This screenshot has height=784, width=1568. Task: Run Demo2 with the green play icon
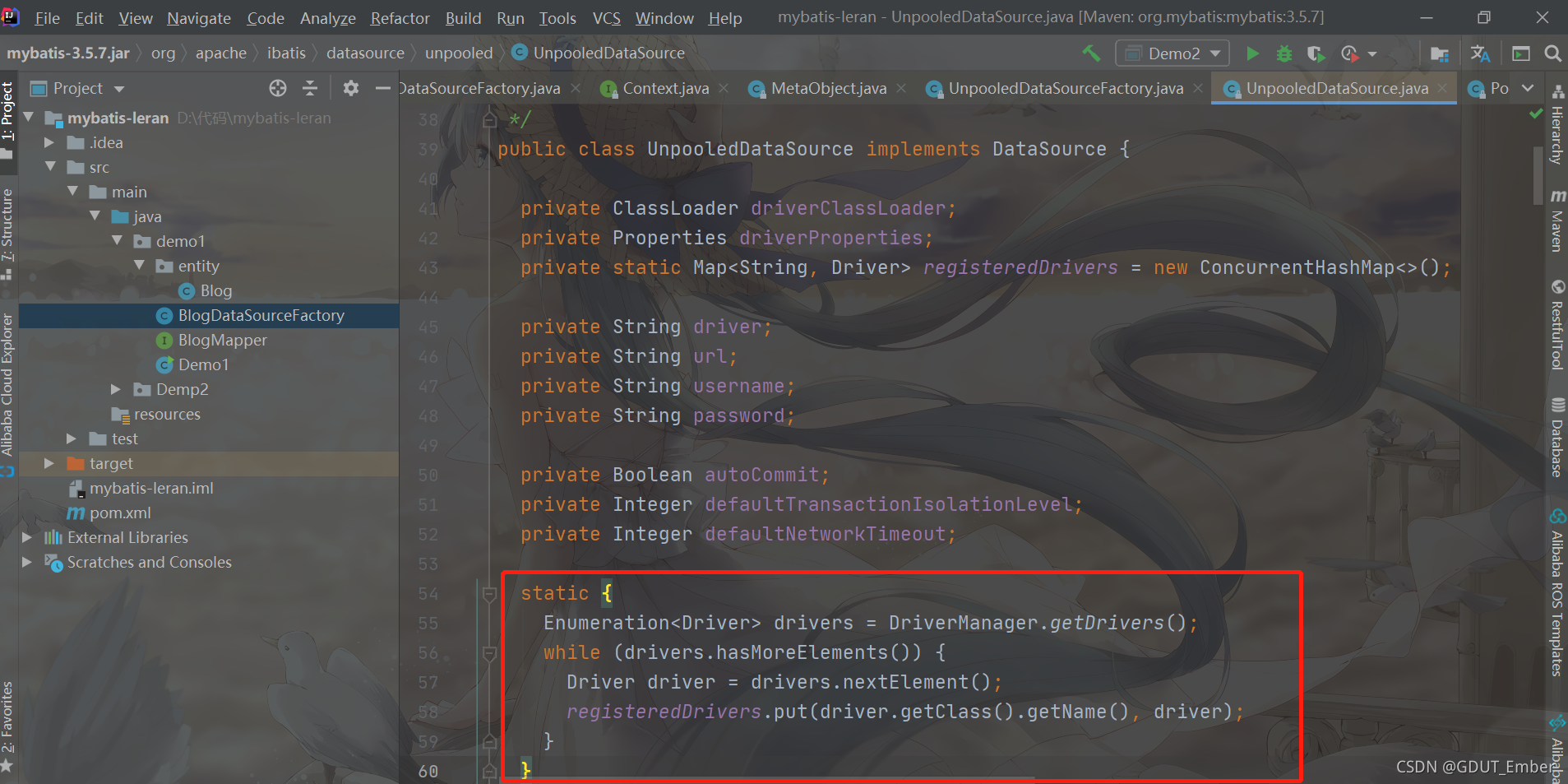point(1252,53)
